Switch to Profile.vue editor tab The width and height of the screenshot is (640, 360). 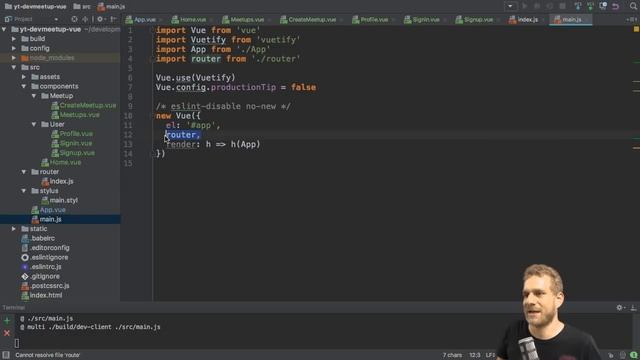point(374,19)
